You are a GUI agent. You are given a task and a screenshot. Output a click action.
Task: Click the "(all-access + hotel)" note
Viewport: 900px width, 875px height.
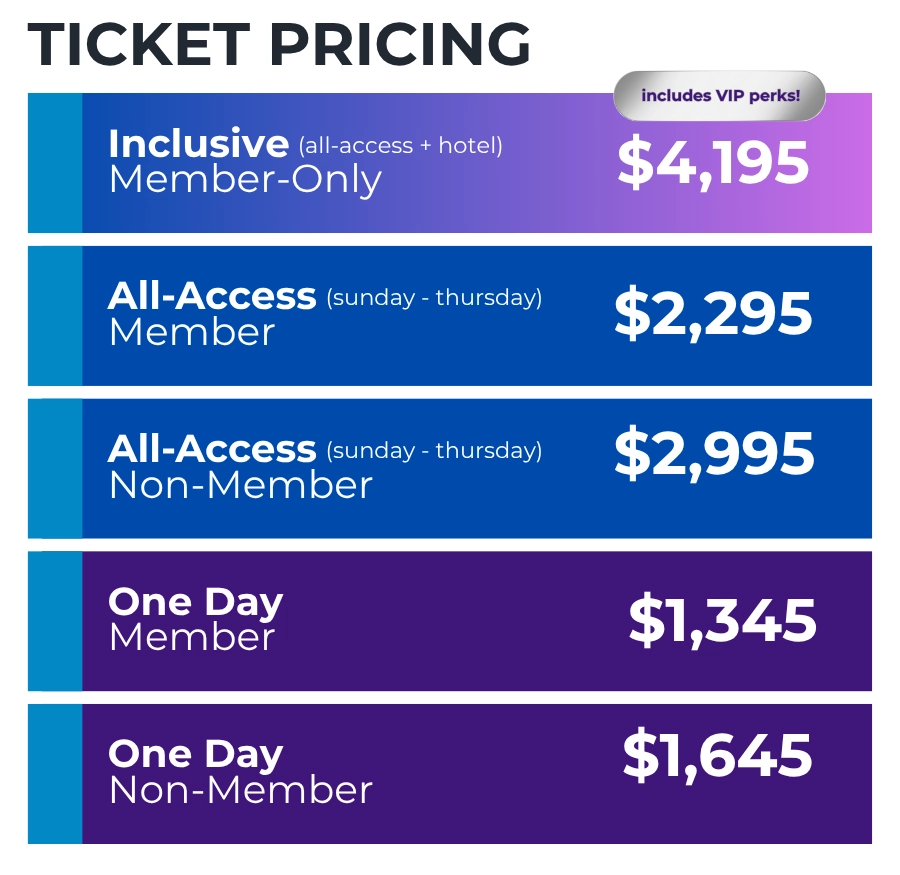pos(400,146)
